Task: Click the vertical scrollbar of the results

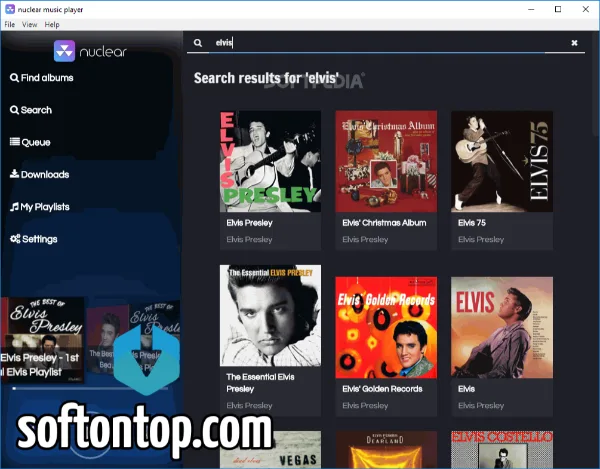Action: click(x=597, y=82)
